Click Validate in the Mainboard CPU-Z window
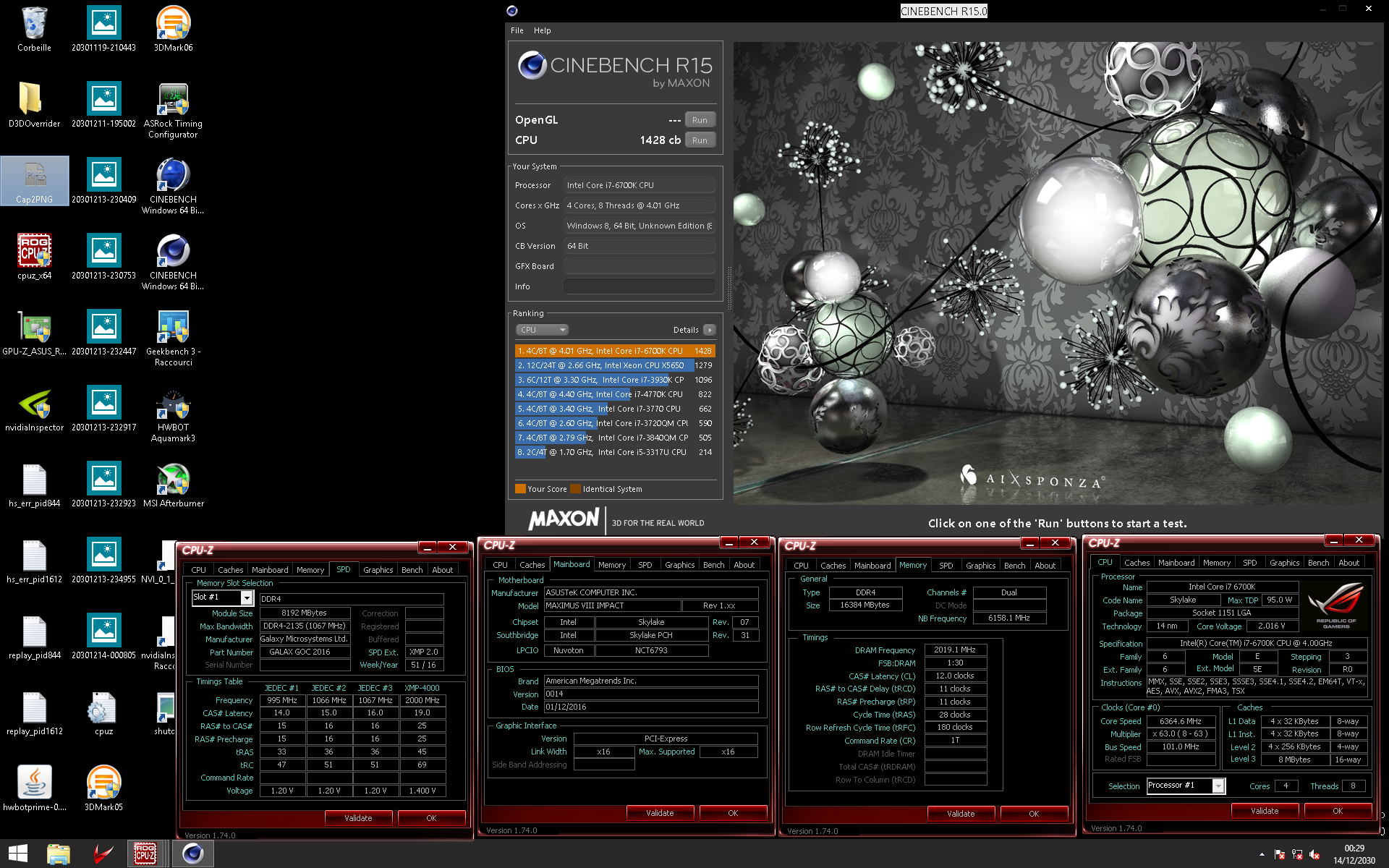 660,813
